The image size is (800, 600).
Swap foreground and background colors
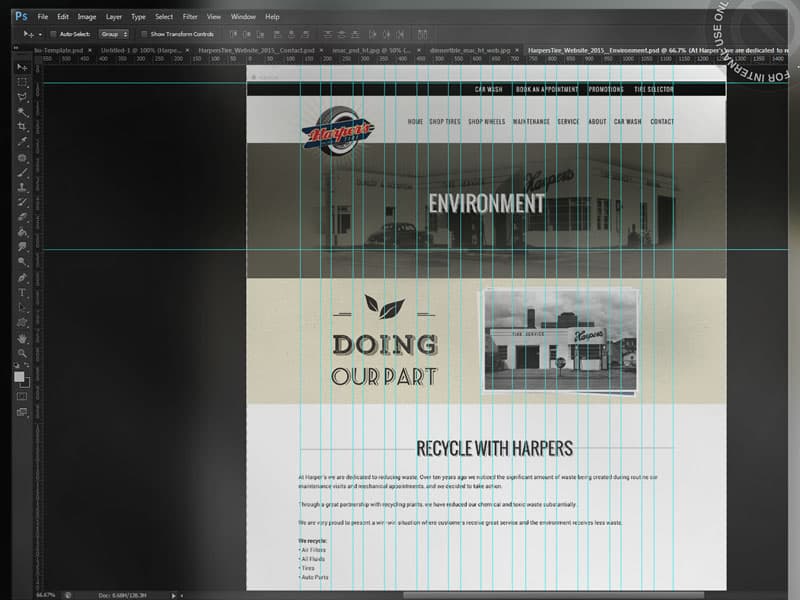coord(27,365)
